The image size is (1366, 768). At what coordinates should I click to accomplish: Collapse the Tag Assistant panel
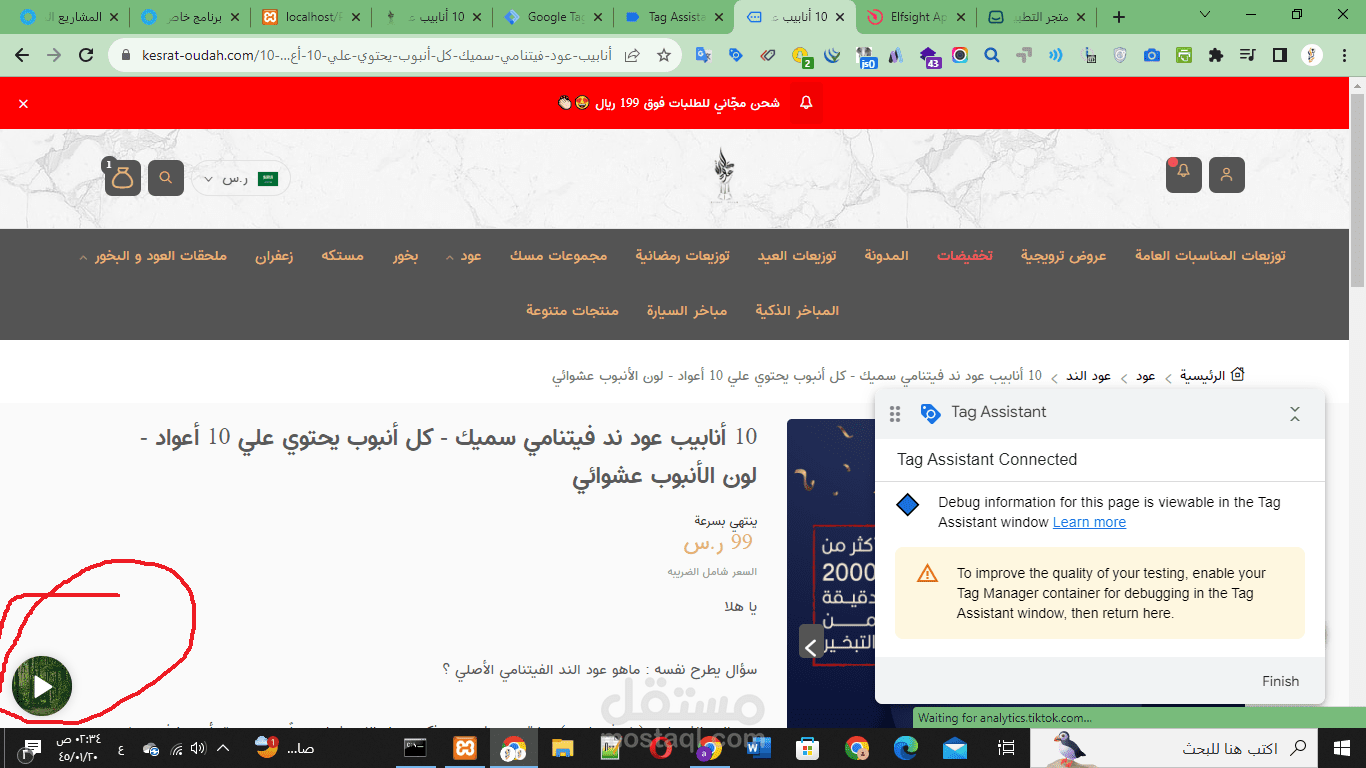click(1295, 413)
